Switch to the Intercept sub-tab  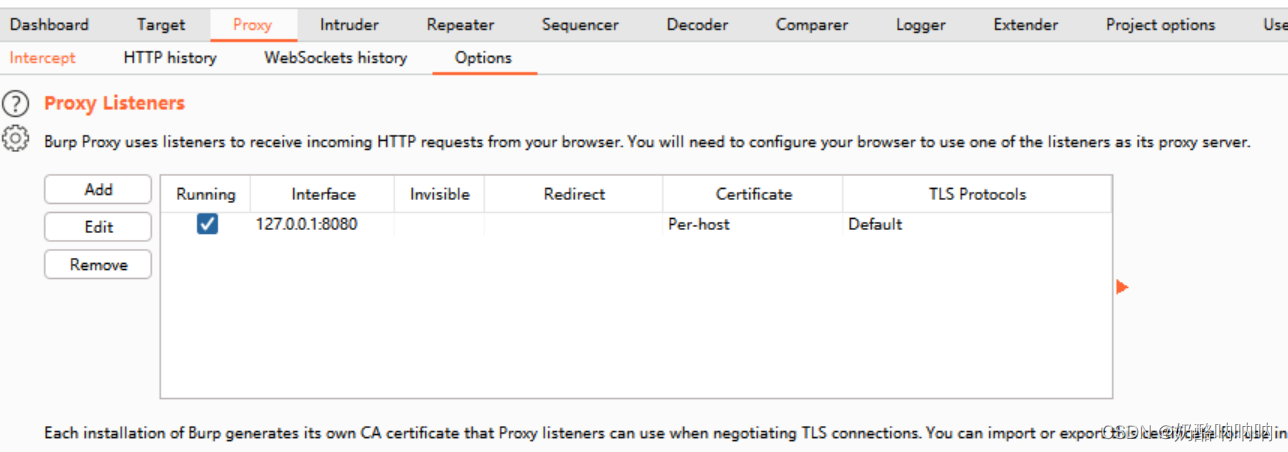[x=43, y=58]
